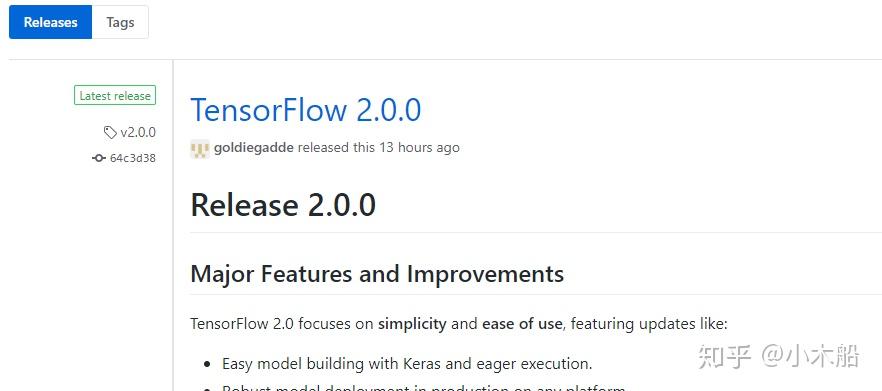This screenshot has width=882, height=391.
Task: Click 'Major Features and Improvements' heading
Action: [x=377, y=274]
